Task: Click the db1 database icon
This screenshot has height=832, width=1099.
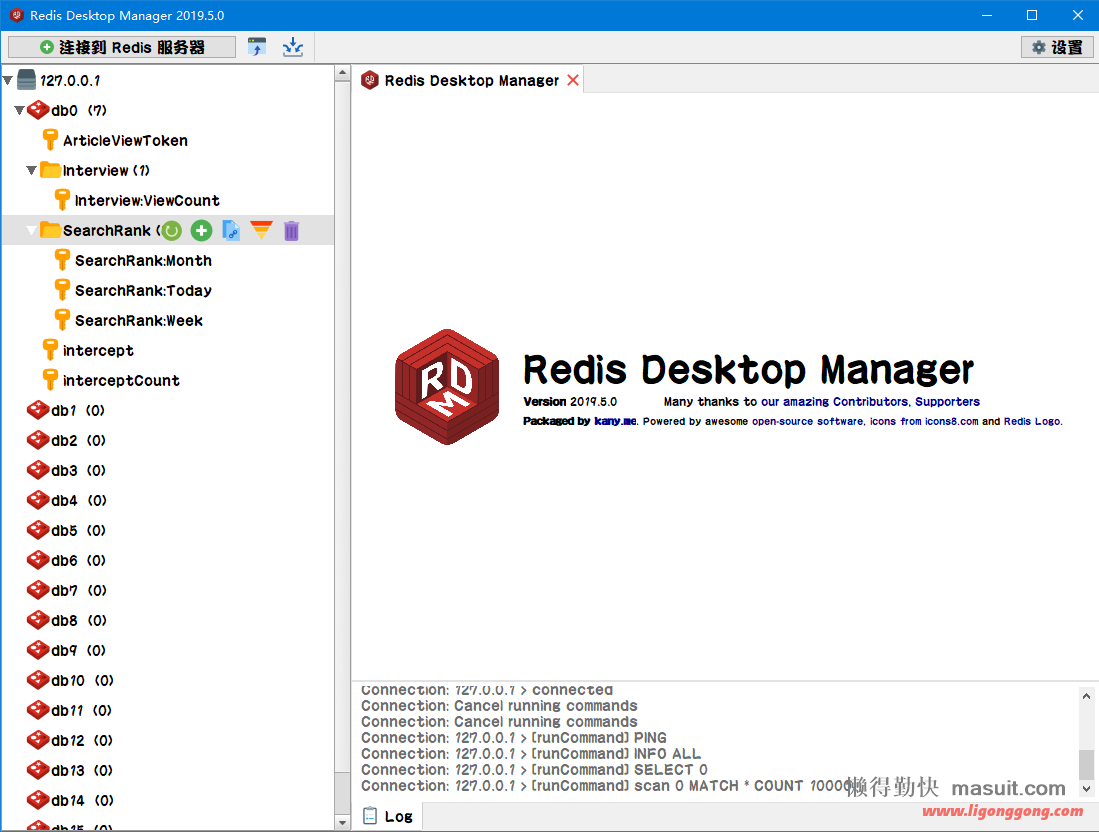Action: click(x=38, y=410)
